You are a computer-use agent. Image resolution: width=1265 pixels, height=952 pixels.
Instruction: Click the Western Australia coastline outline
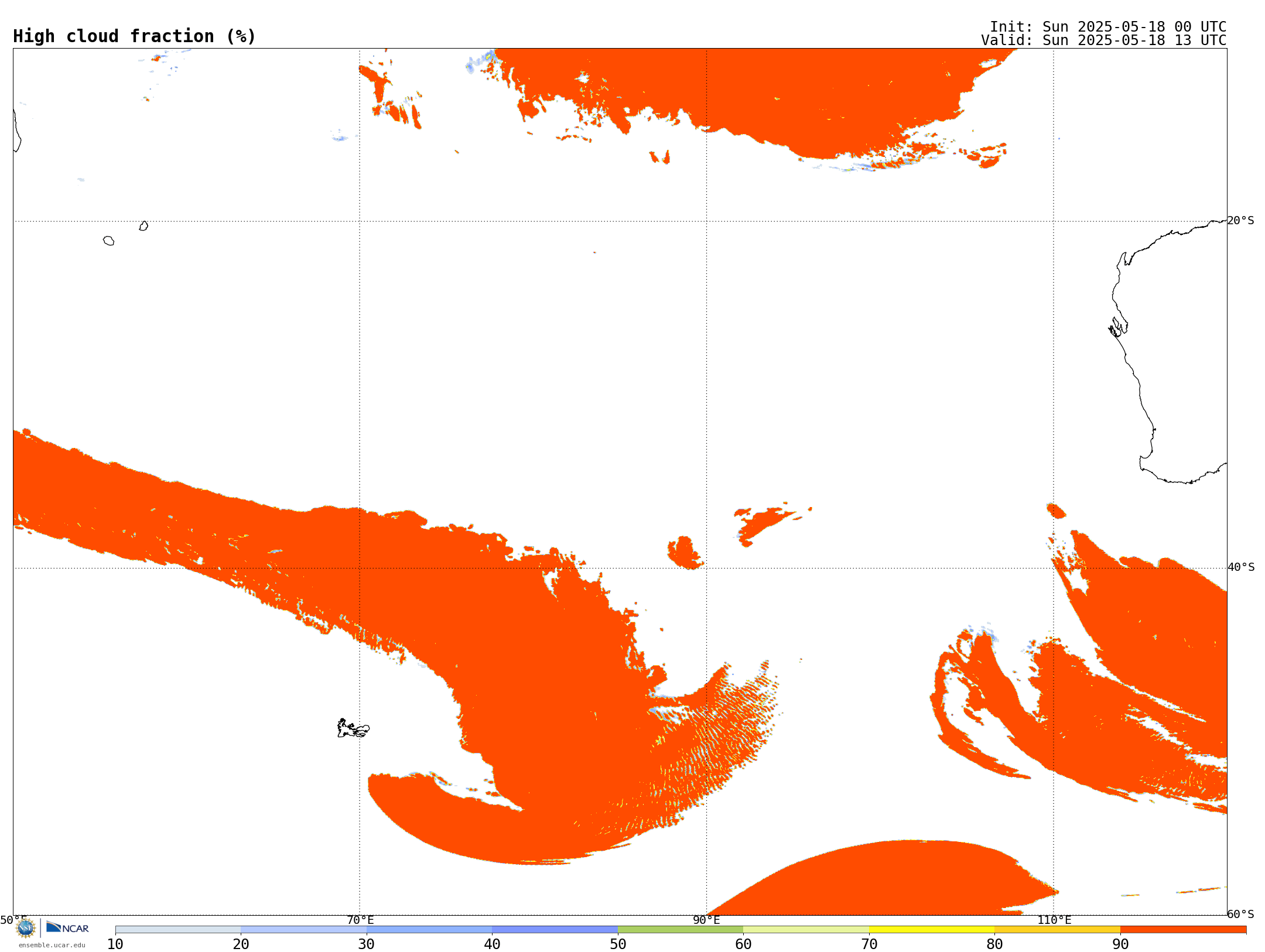point(1168,351)
